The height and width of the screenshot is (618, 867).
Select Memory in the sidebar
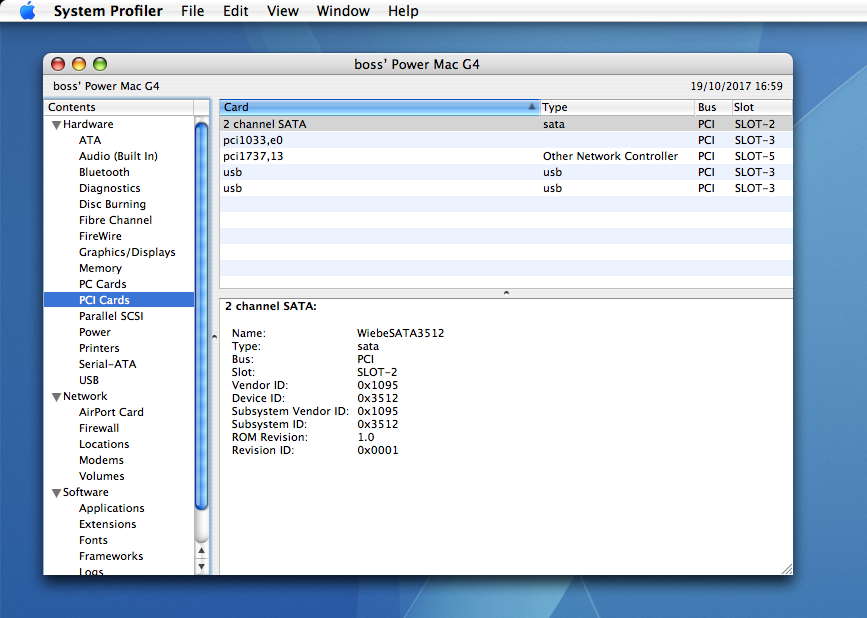100,269
